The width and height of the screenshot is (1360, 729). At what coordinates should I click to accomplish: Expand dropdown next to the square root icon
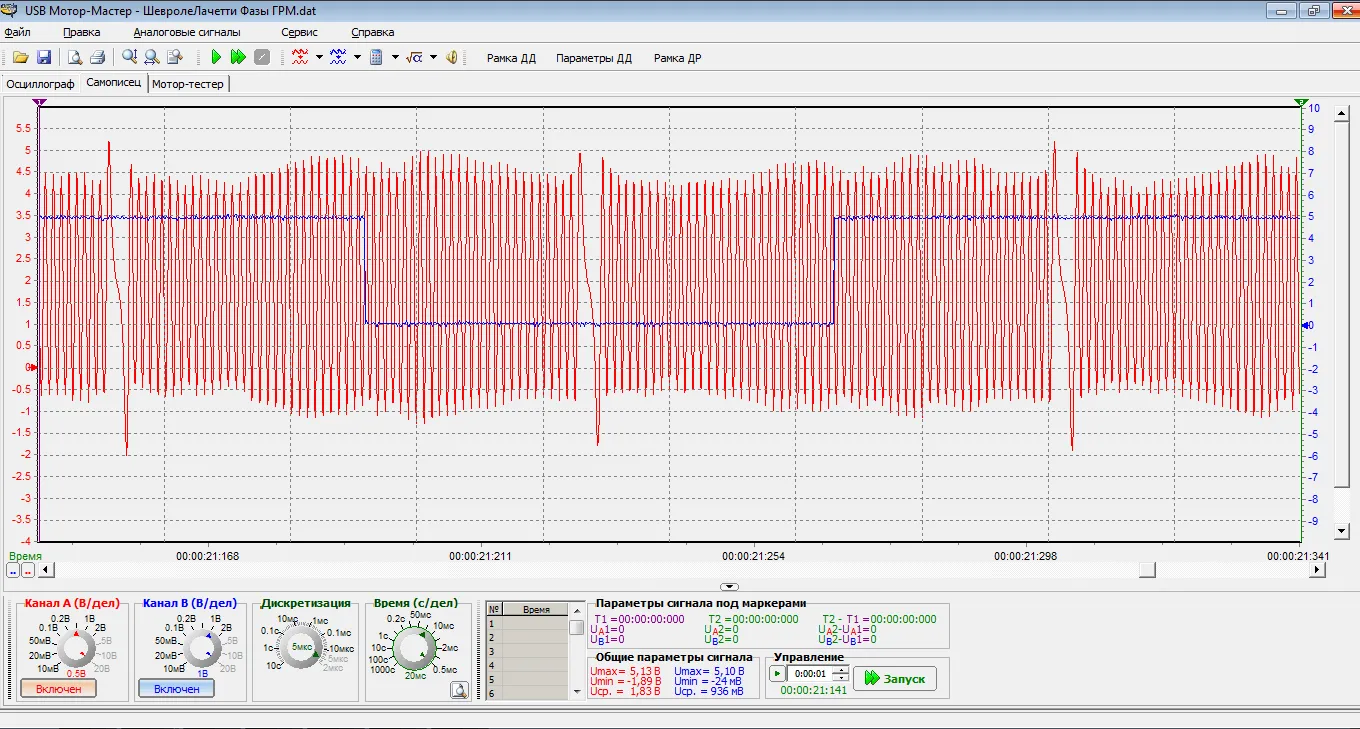tap(433, 57)
